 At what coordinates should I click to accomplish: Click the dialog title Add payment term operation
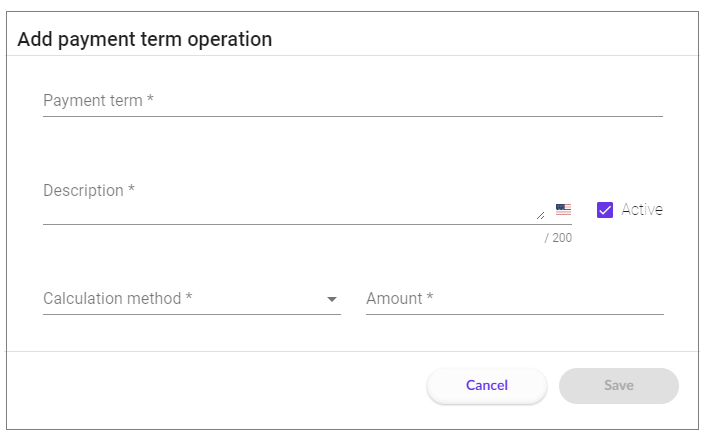tap(145, 39)
